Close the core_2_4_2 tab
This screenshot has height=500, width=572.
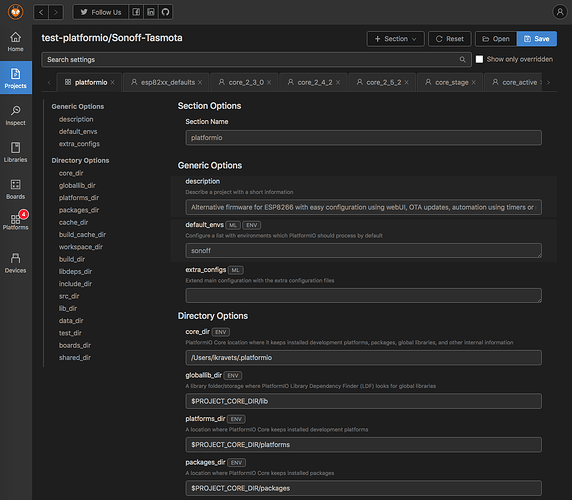(338, 82)
